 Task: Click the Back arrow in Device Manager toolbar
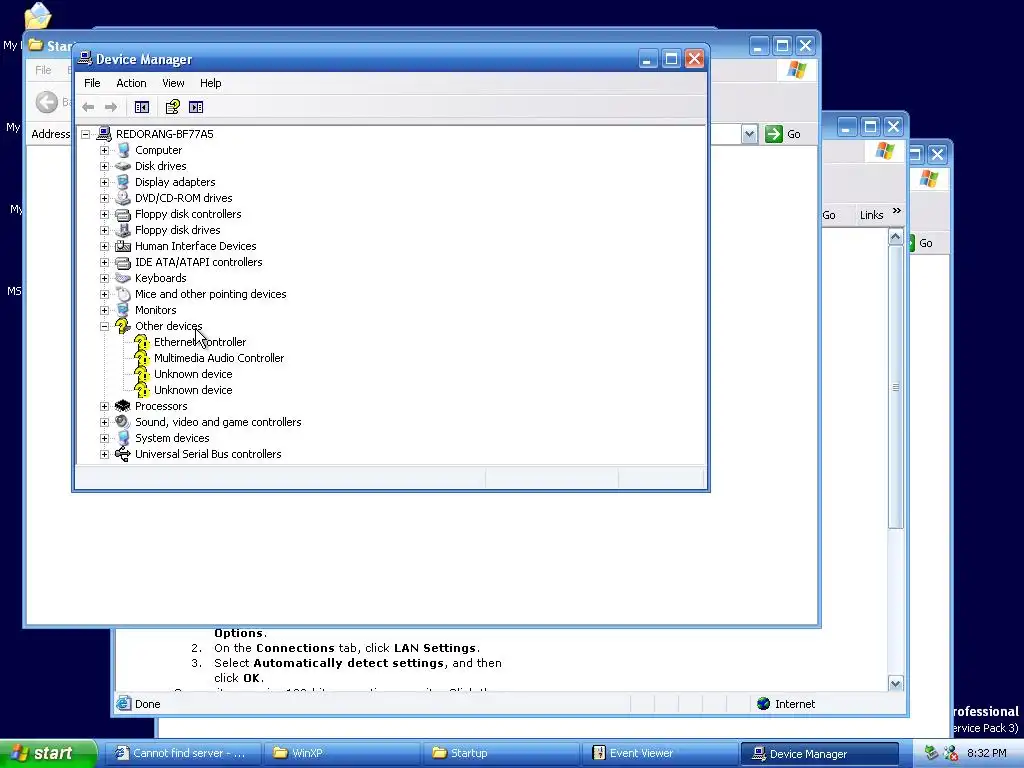(88, 107)
